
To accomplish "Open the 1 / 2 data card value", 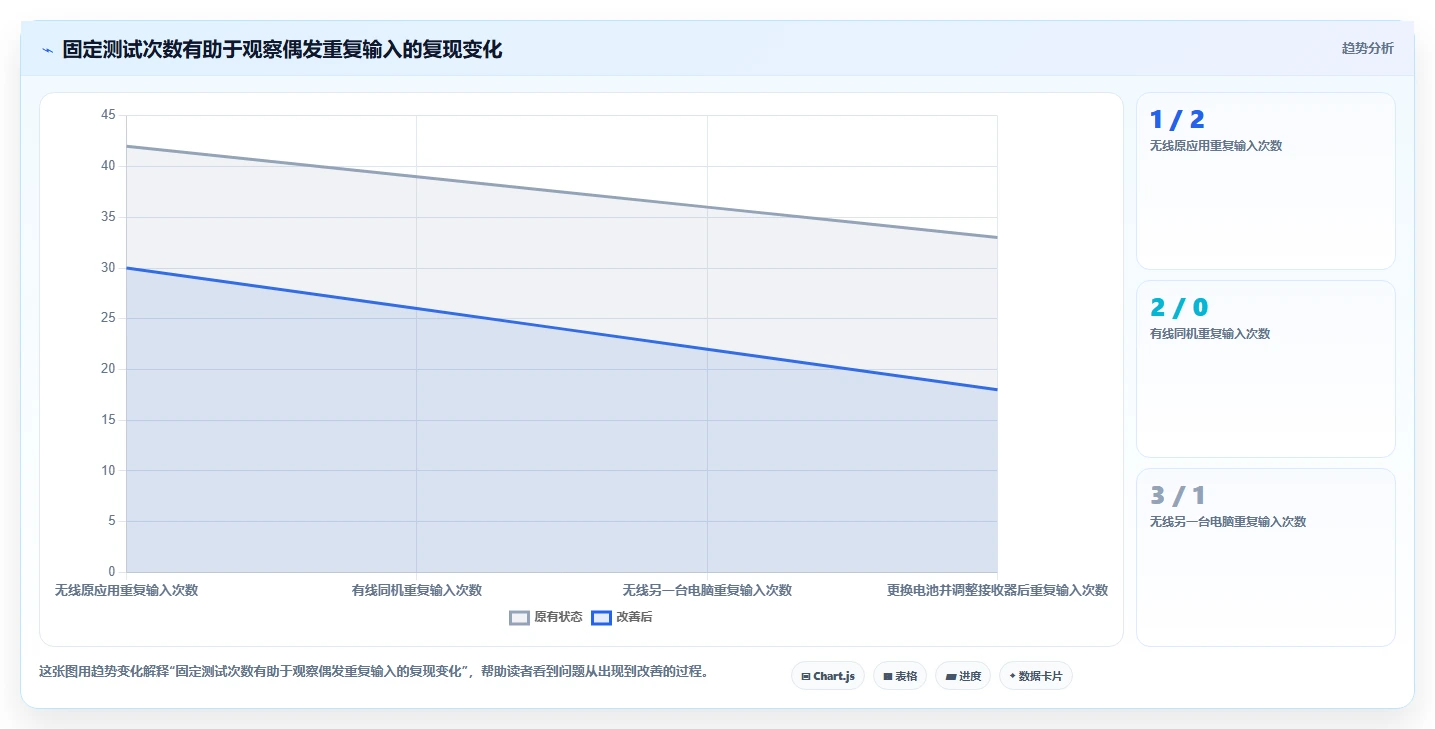I will pyautogui.click(x=1177, y=120).
